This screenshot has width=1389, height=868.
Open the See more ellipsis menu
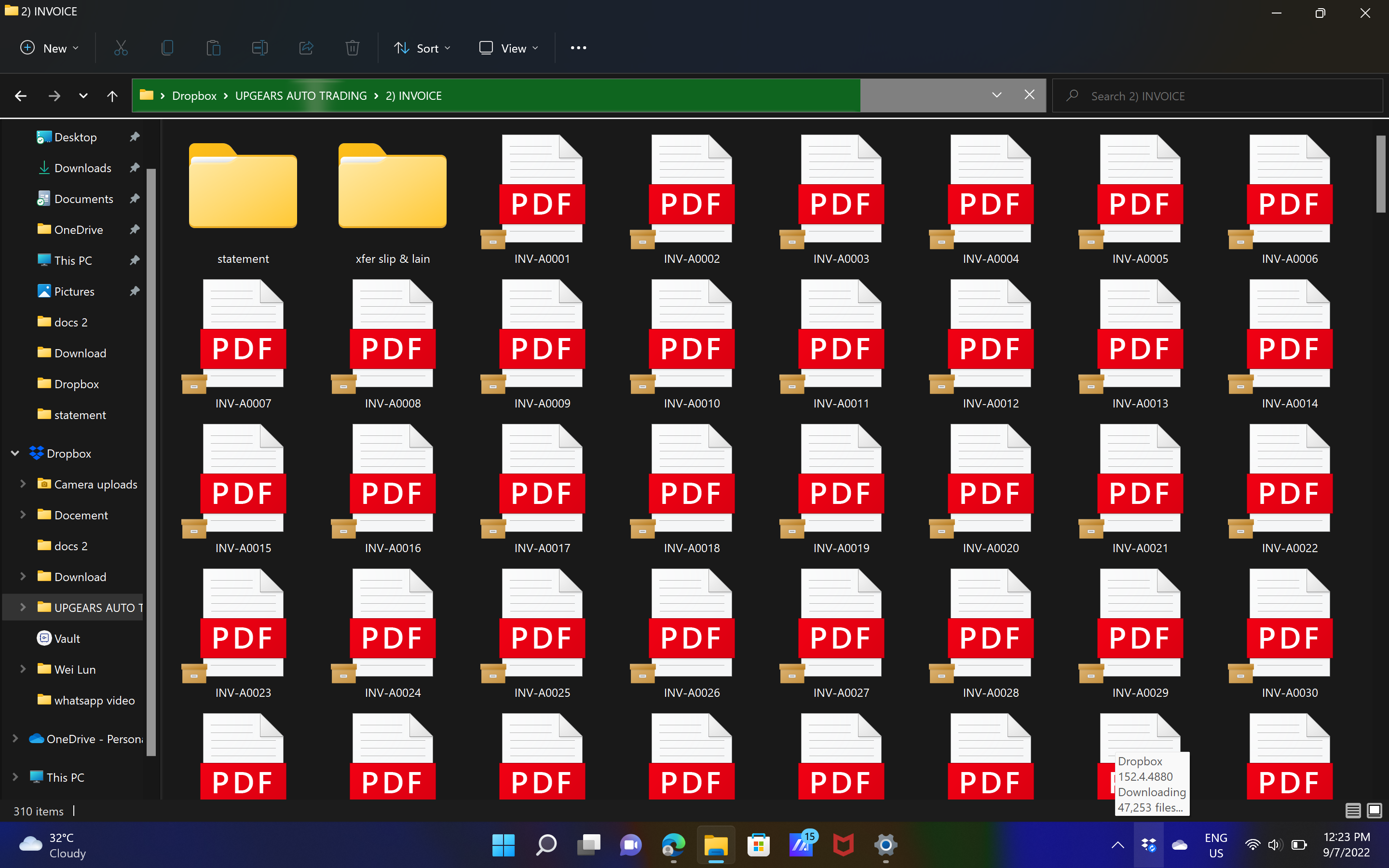coord(579,48)
